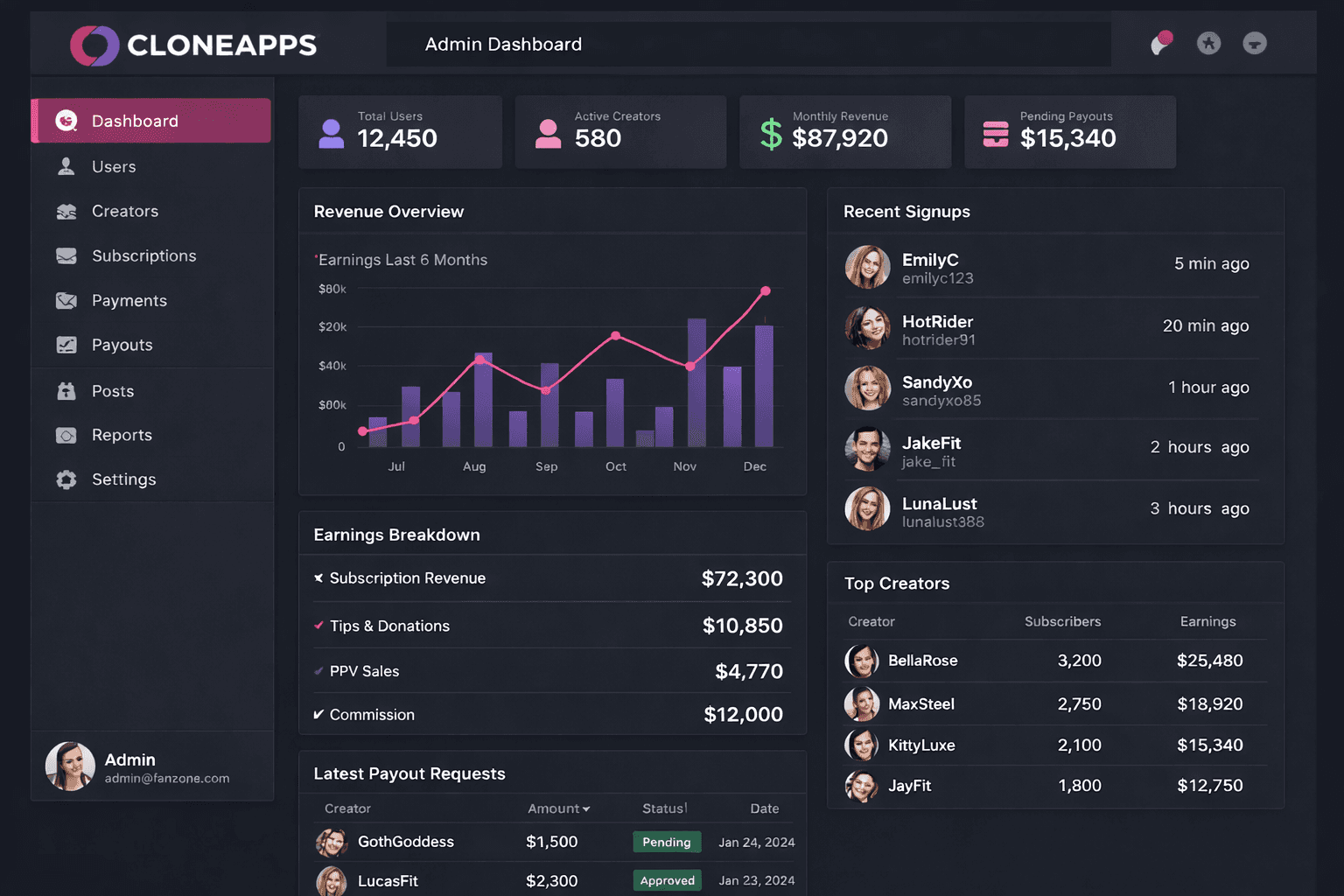Click LunaLust avatar
This screenshot has width=1344, height=896.
point(867,509)
